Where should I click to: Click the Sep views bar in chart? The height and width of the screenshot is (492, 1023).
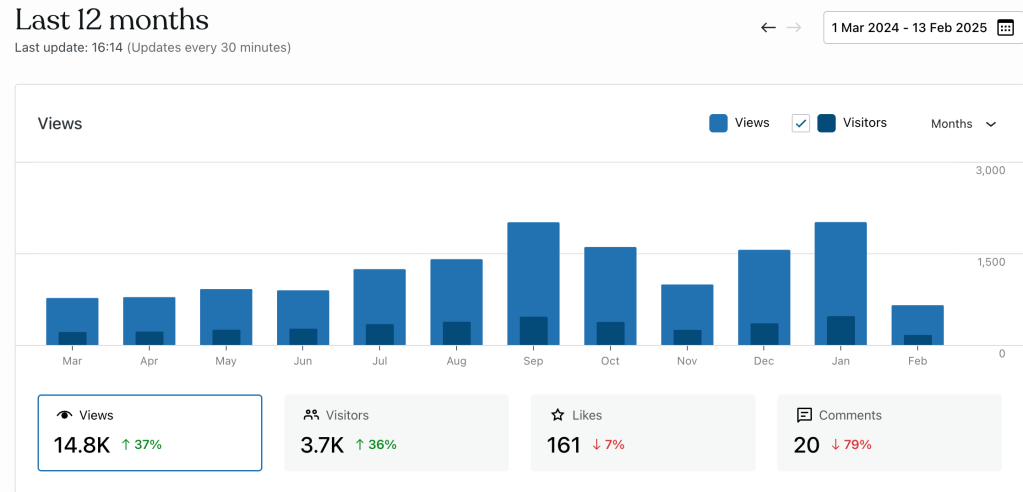coord(533,265)
